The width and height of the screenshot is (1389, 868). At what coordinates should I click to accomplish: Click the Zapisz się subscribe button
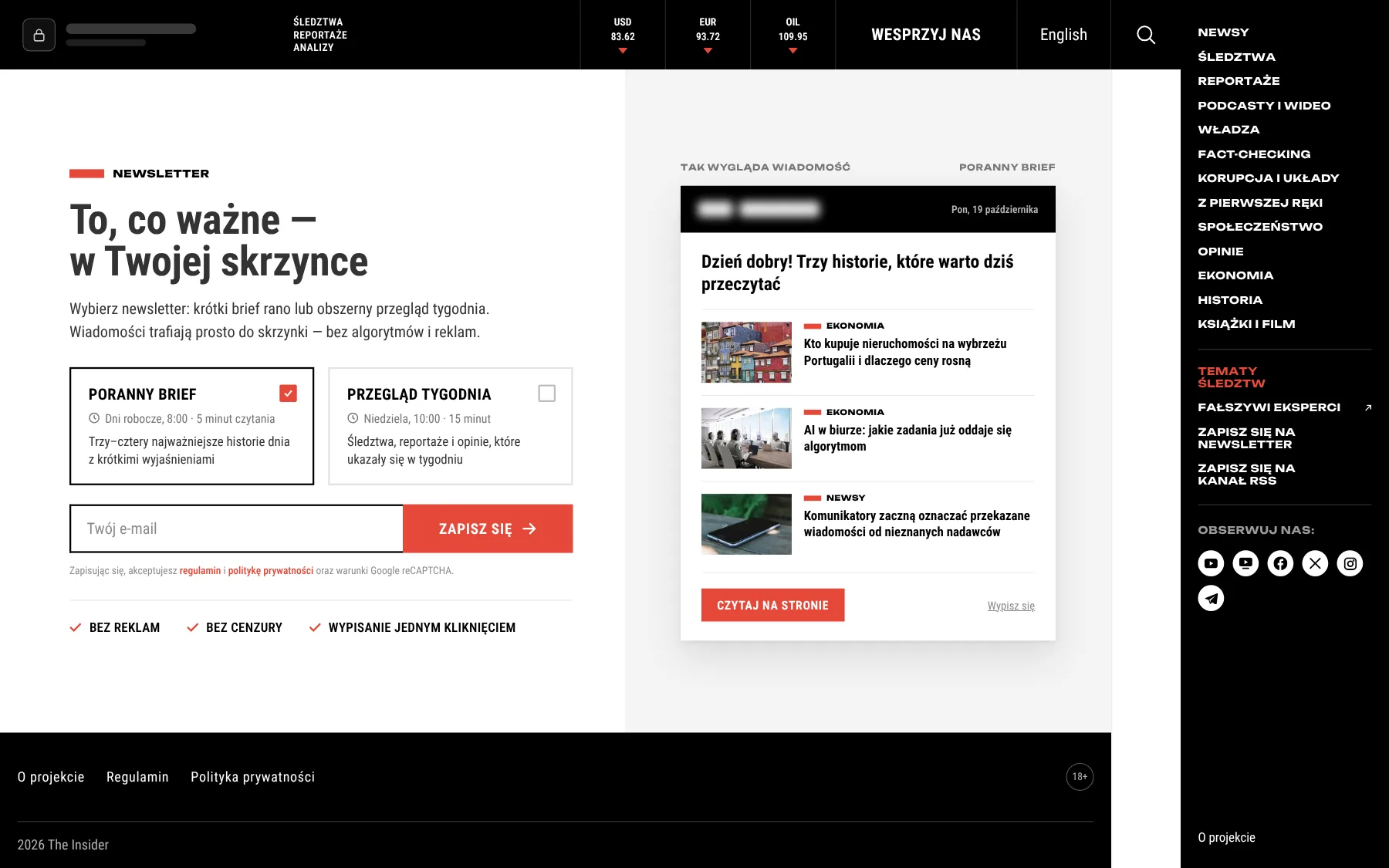(x=488, y=529)
